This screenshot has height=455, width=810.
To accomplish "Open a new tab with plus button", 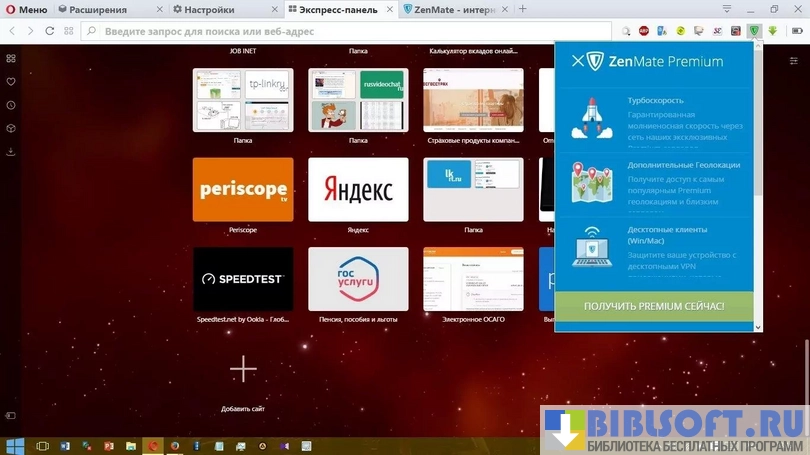I will click(x=522, y=9).
